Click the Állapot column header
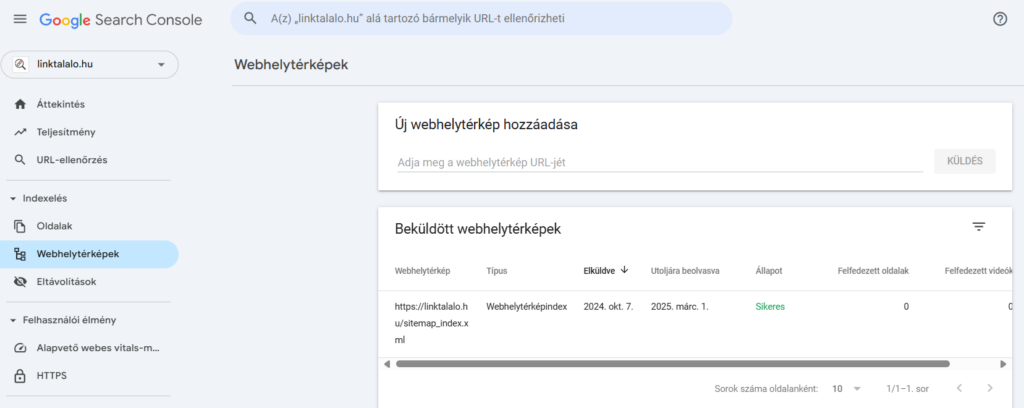The image size is (1024, 408). coord(769,271)
